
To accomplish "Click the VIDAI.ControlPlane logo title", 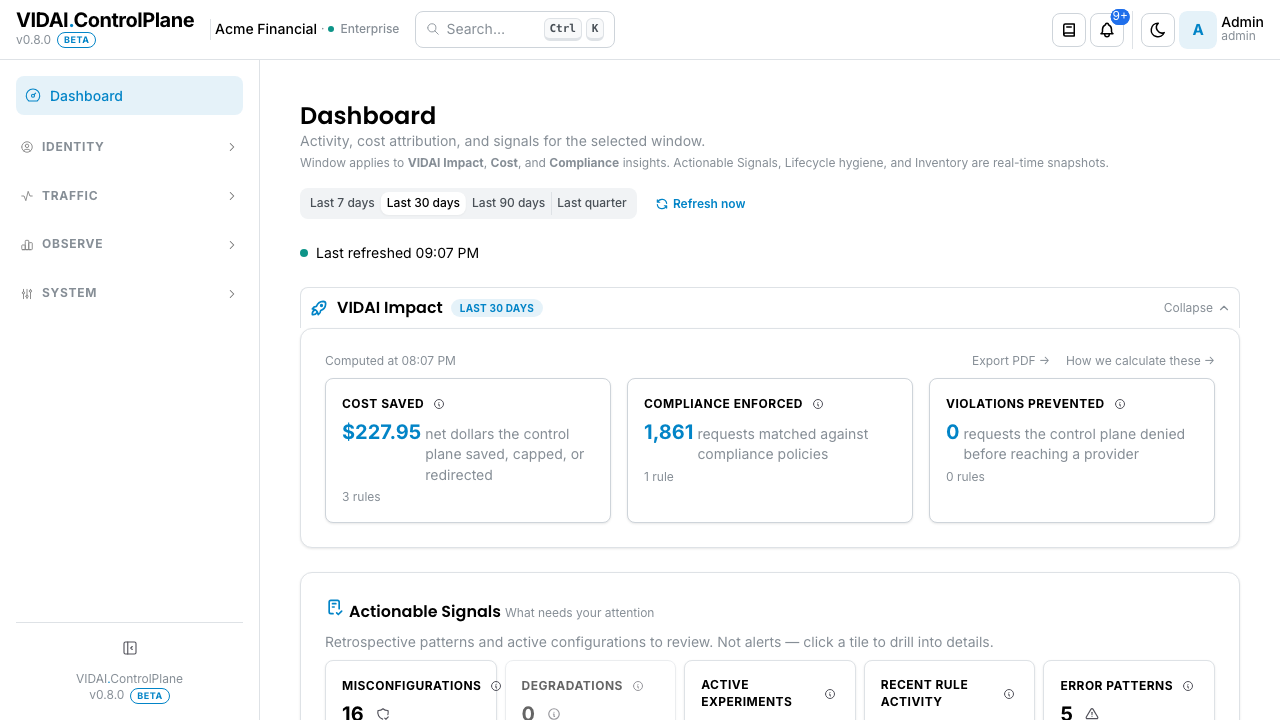I will (x=105, y=20).
